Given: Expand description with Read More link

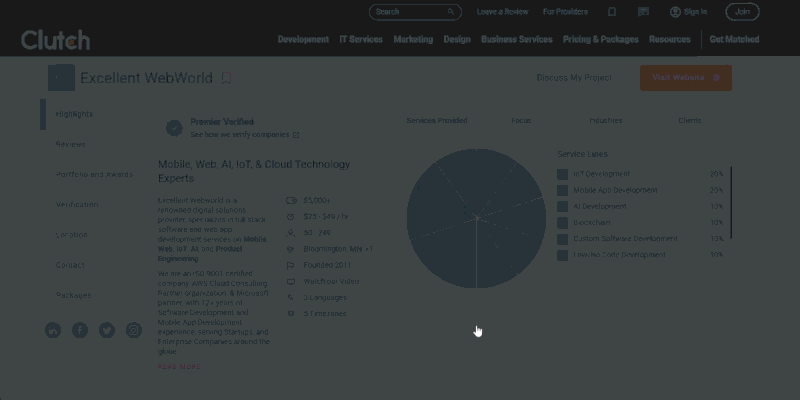Looking at the screenshot, I should [x=179, y=366].
